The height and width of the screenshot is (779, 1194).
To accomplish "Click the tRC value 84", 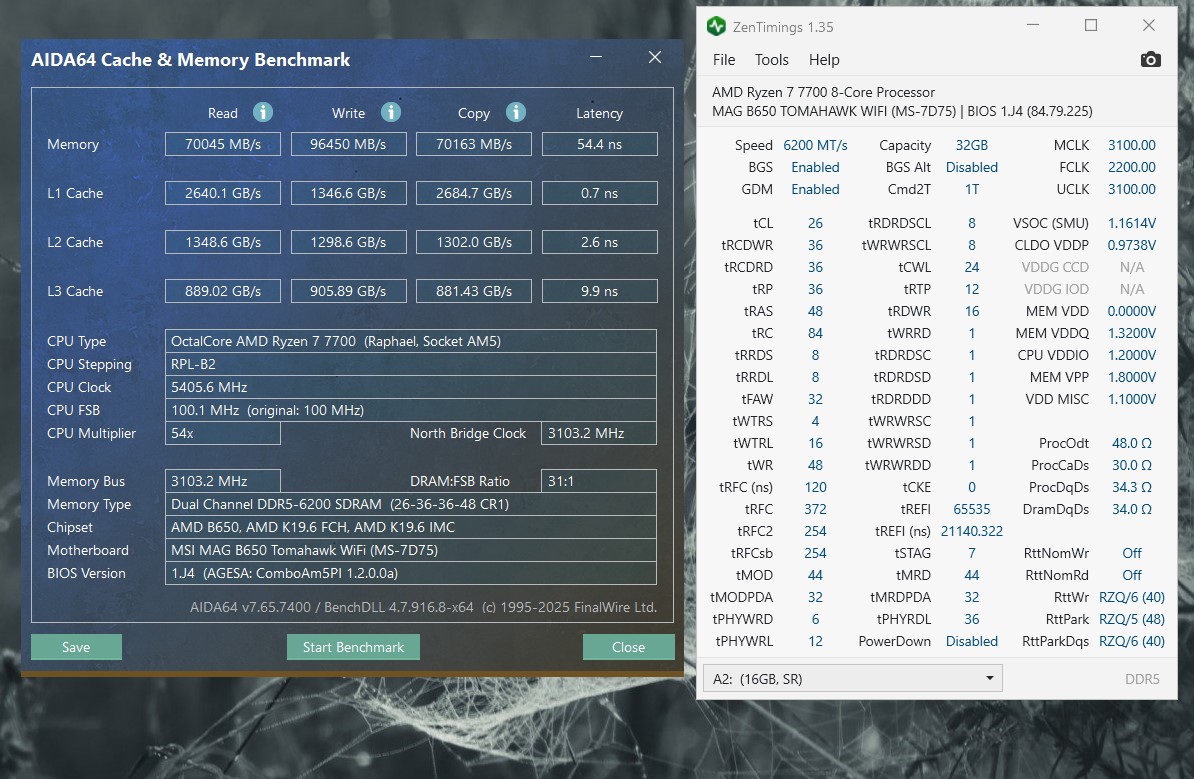I will click(815, 333).
